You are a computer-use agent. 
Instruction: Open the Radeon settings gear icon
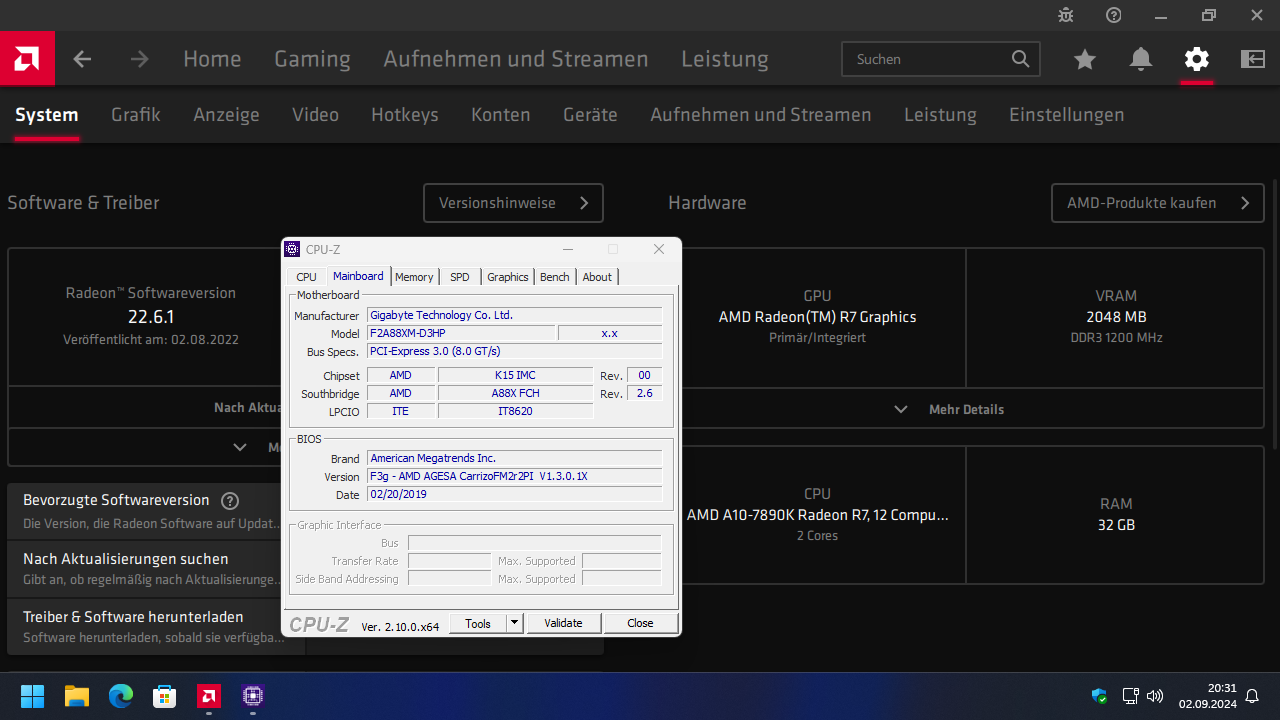coord(1196,59)
